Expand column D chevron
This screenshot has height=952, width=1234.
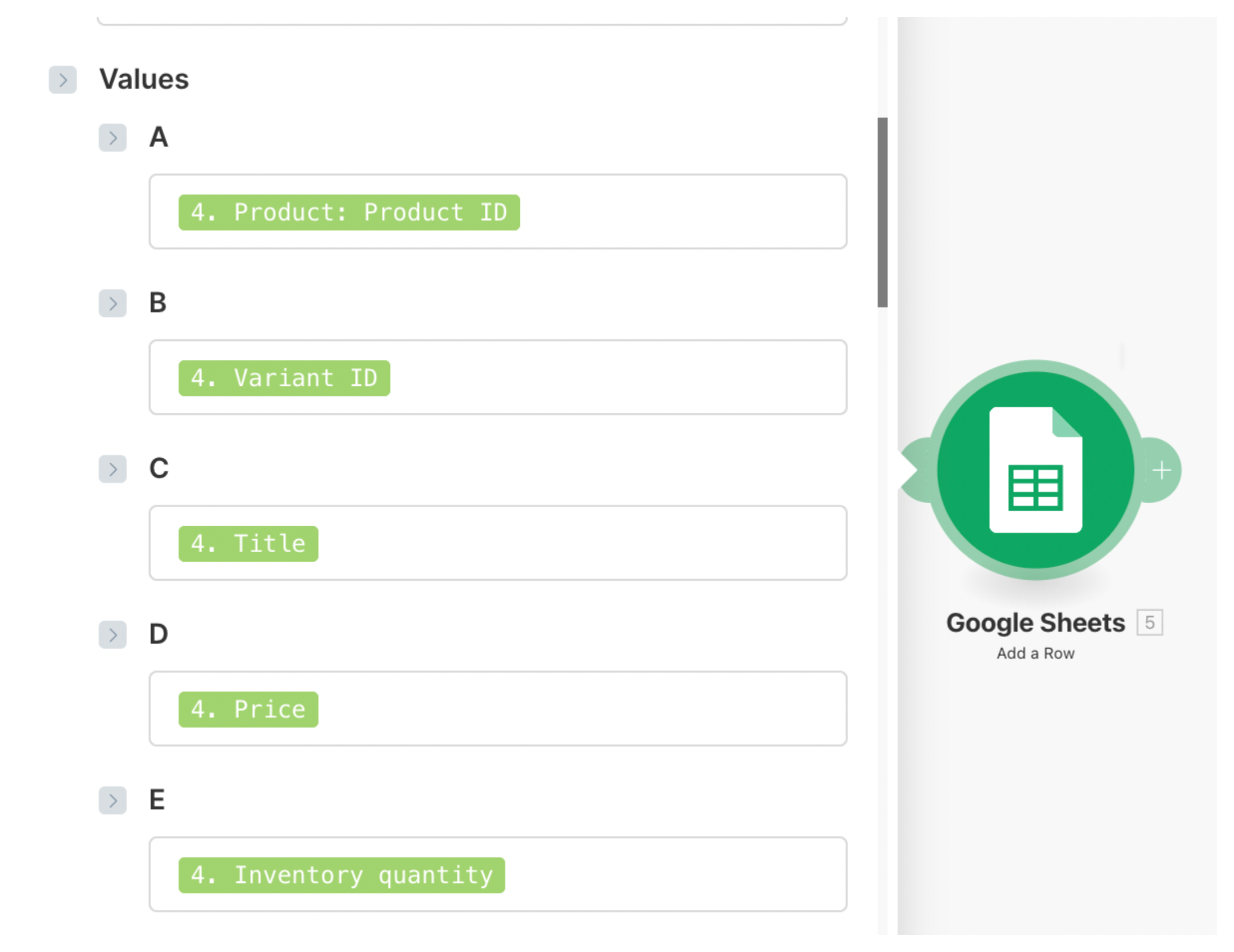click(112, 636)
